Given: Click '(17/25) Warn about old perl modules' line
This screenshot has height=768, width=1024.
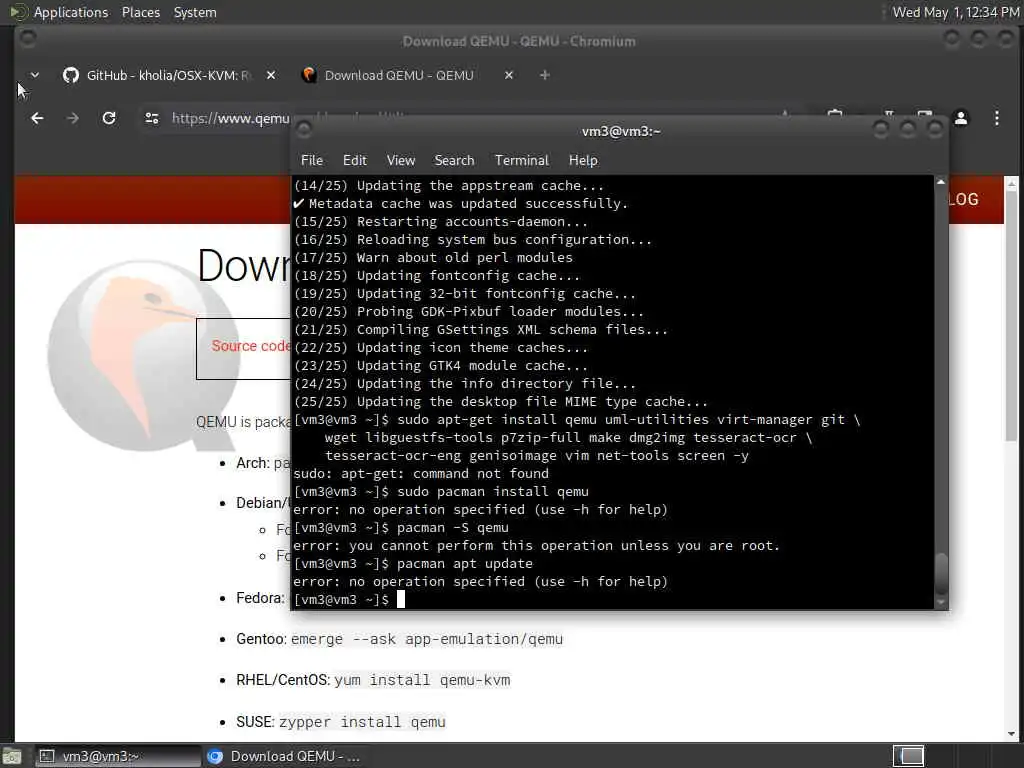Looking at the screenshot, I should pyautogui.click(x=433, y=257).
